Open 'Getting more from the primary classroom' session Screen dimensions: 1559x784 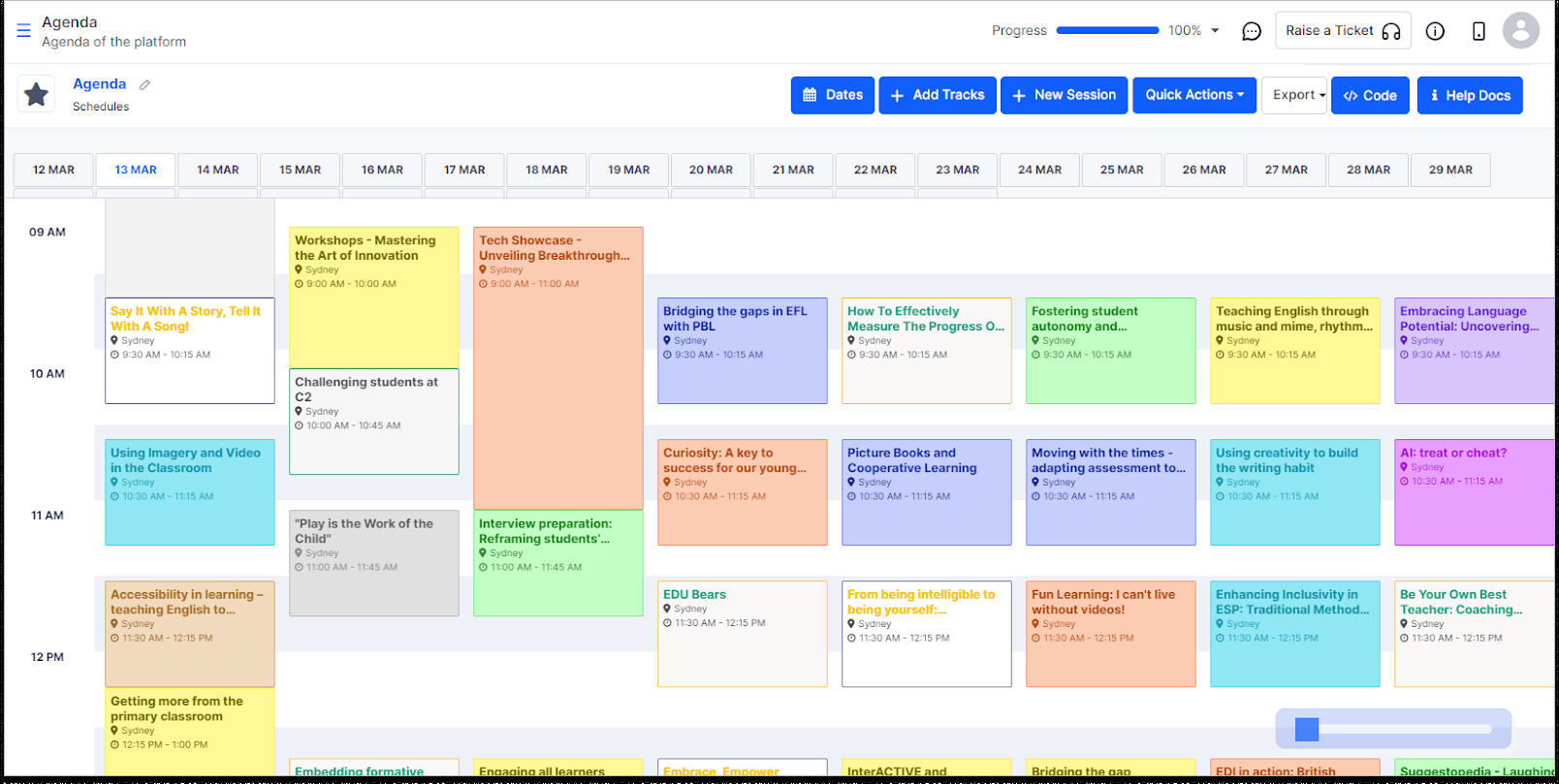click(x=190, y=732)
